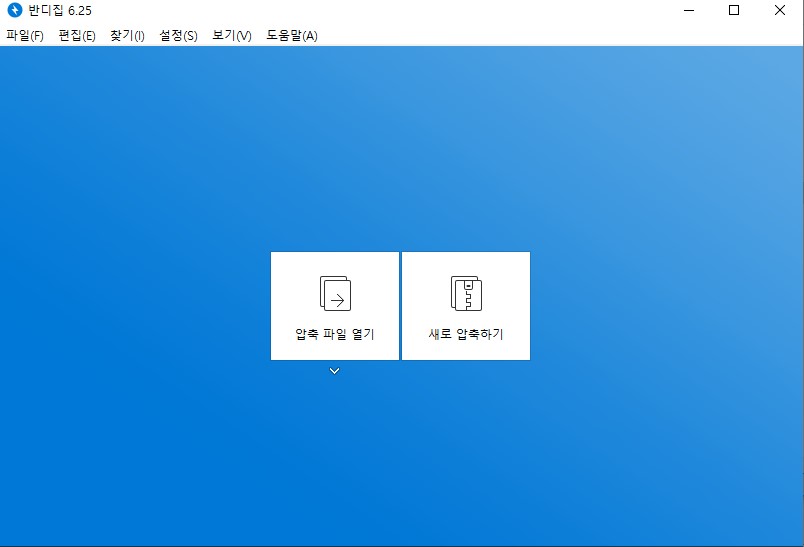Open the 파일(F) menu
Screen dimensions: 804x547
pyautogui.click(x=25, y=35)
